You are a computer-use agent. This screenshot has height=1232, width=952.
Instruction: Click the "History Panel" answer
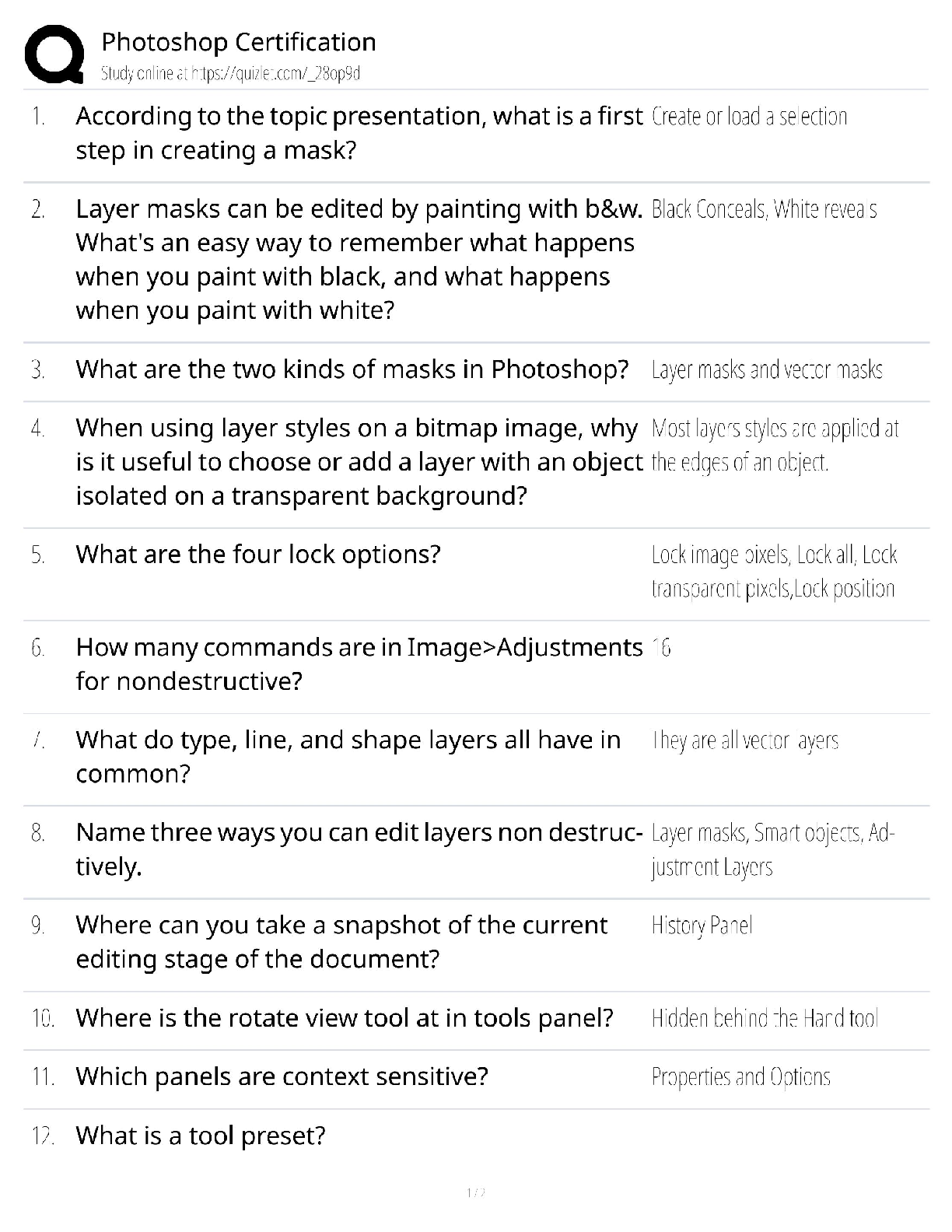[702, 926]
